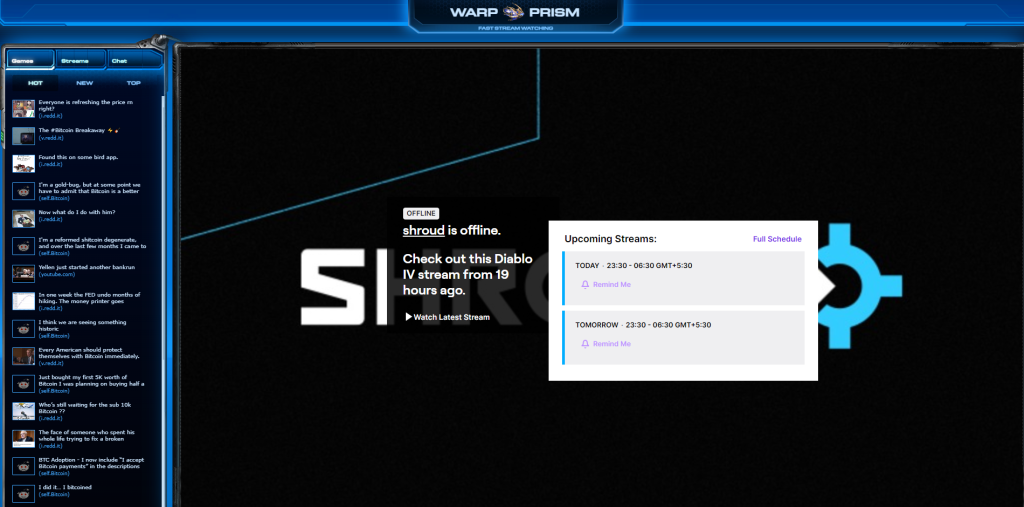Viewport: 1024px width, 507px height.
Task: Open the Games tab in the sidebar
Action: click(29, 61)
